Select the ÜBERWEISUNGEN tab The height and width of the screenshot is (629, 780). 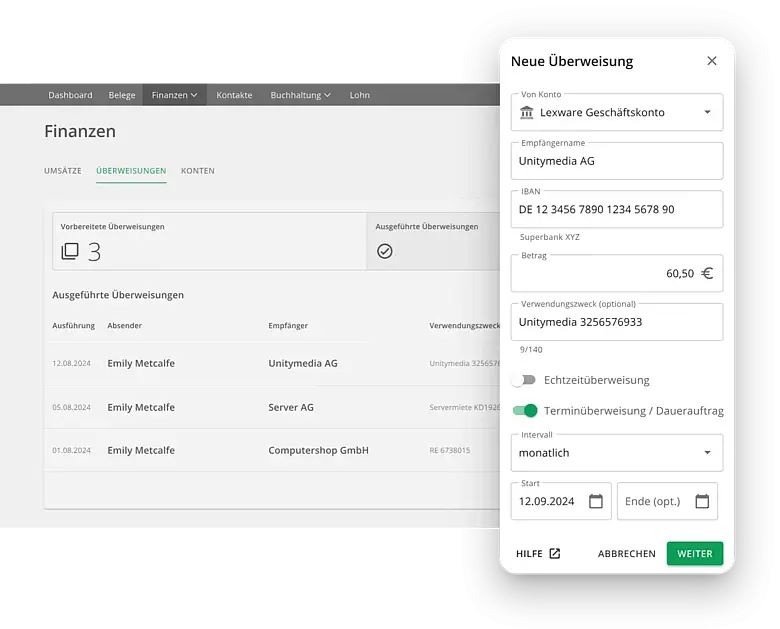coord(131,171)
